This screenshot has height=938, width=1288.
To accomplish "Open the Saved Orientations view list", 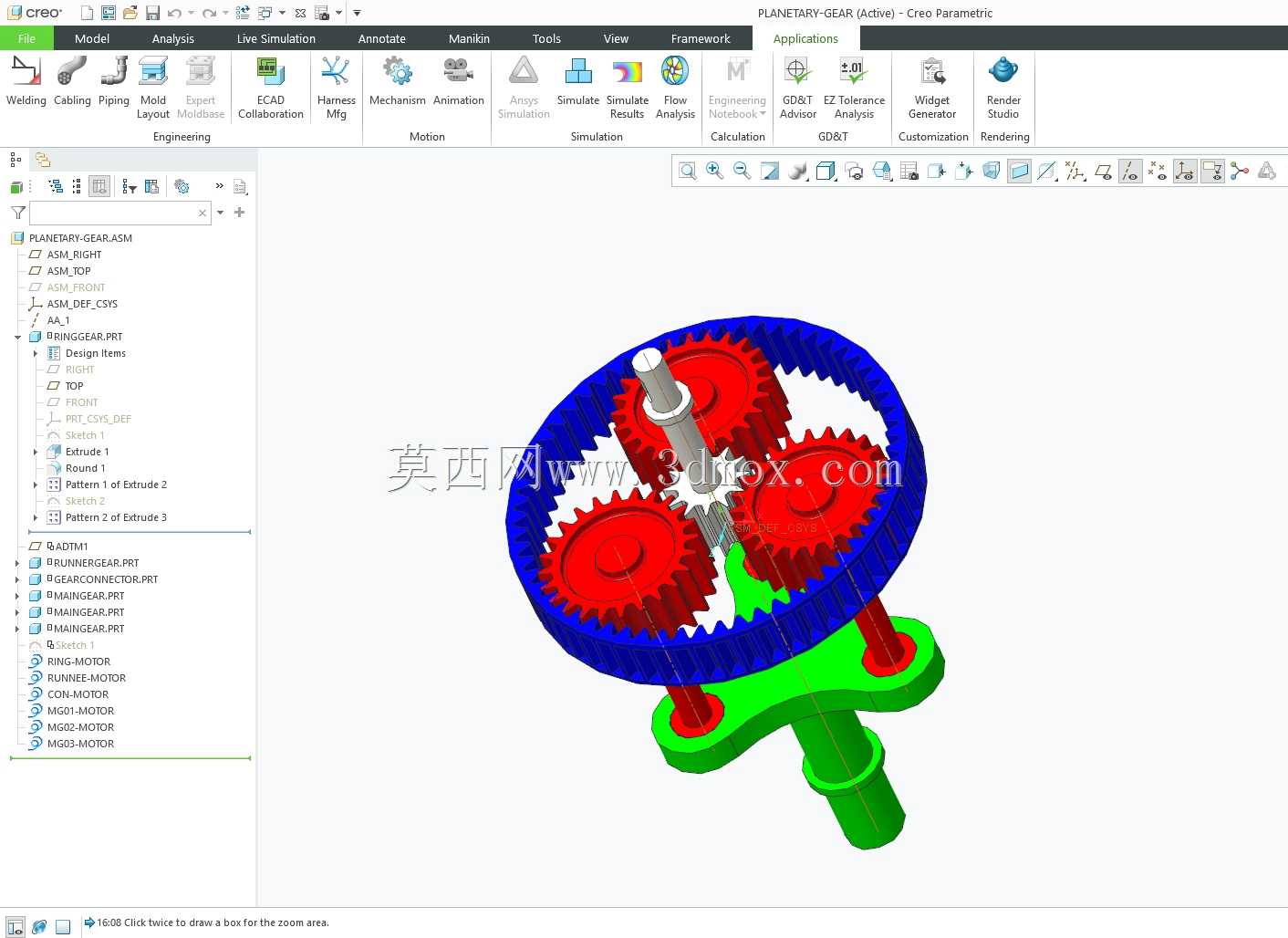I will [881, 171].
